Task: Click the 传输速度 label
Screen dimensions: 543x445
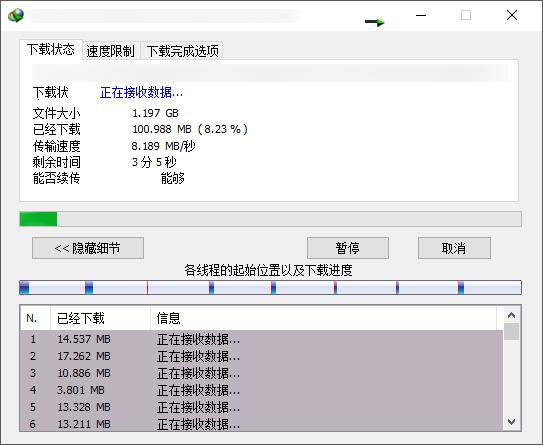Action: [x=56, y=146]
